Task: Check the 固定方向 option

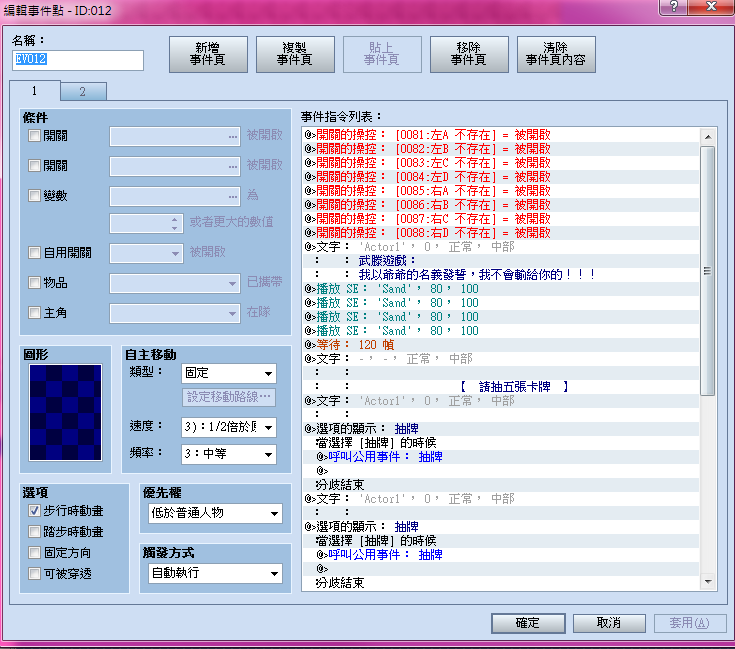Action: 34,553
